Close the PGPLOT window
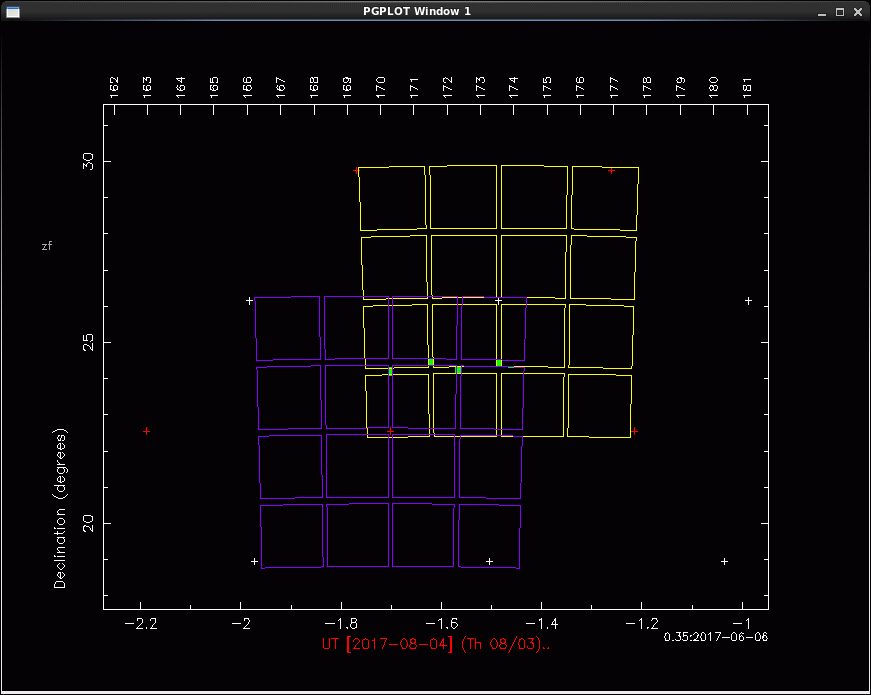The height and width of the screenshot is (695, 871). click(x=858, y=12)
